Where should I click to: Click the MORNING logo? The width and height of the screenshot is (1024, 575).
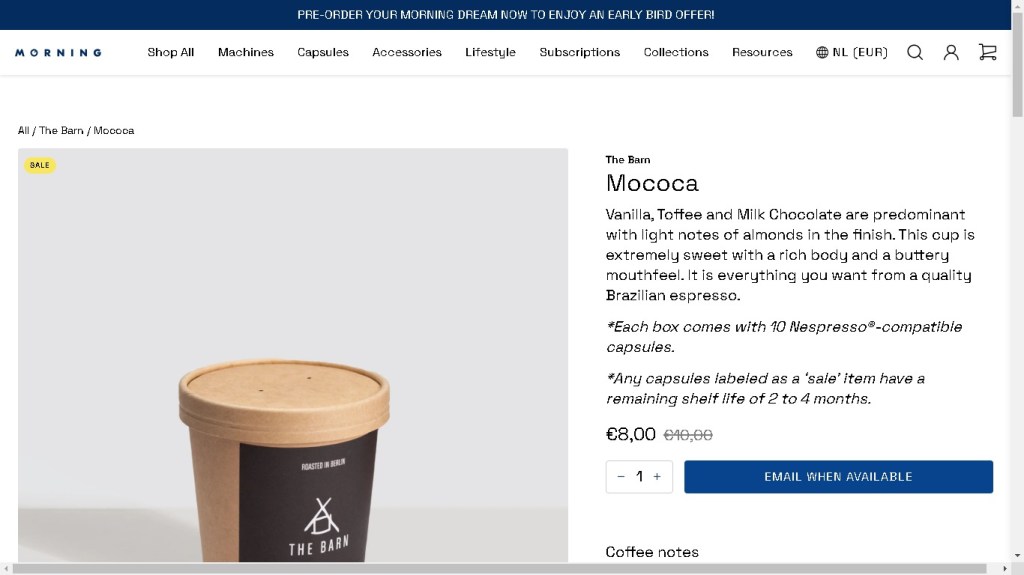click(x=59, y=53)
